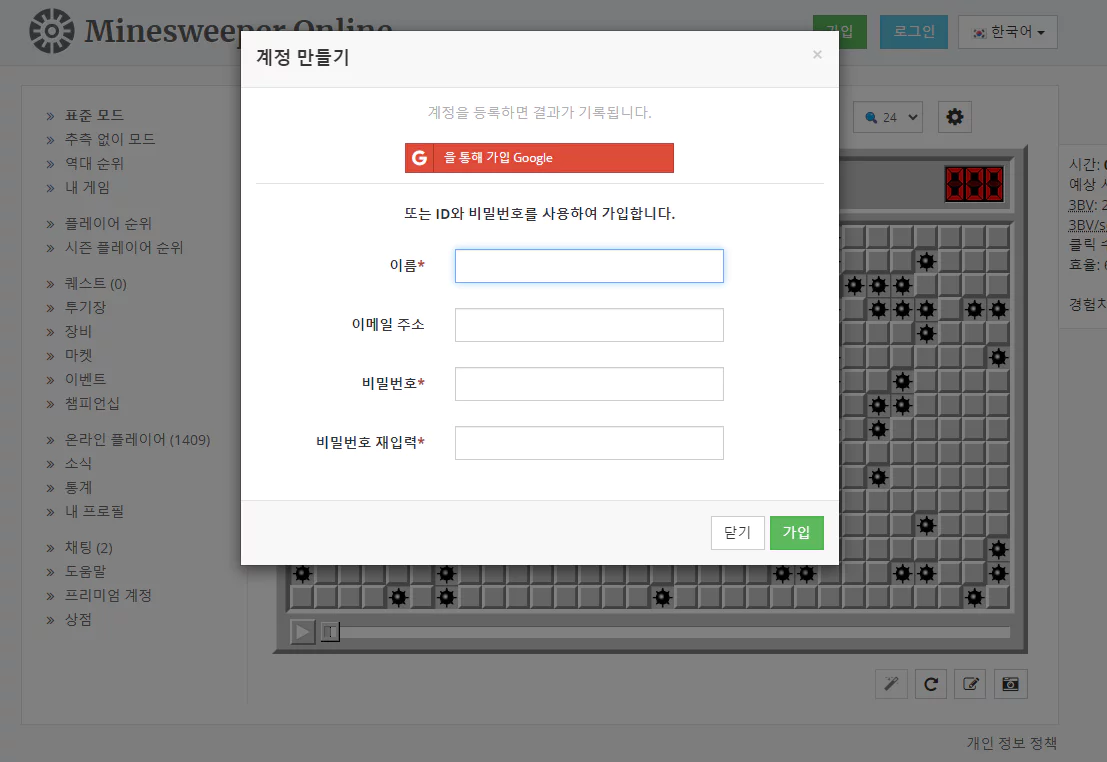The height and width of the screenshot is (762, 1107).
Task: Select the 비밀번호 input field
Action: pyautogui.click(x=589, y=383)
